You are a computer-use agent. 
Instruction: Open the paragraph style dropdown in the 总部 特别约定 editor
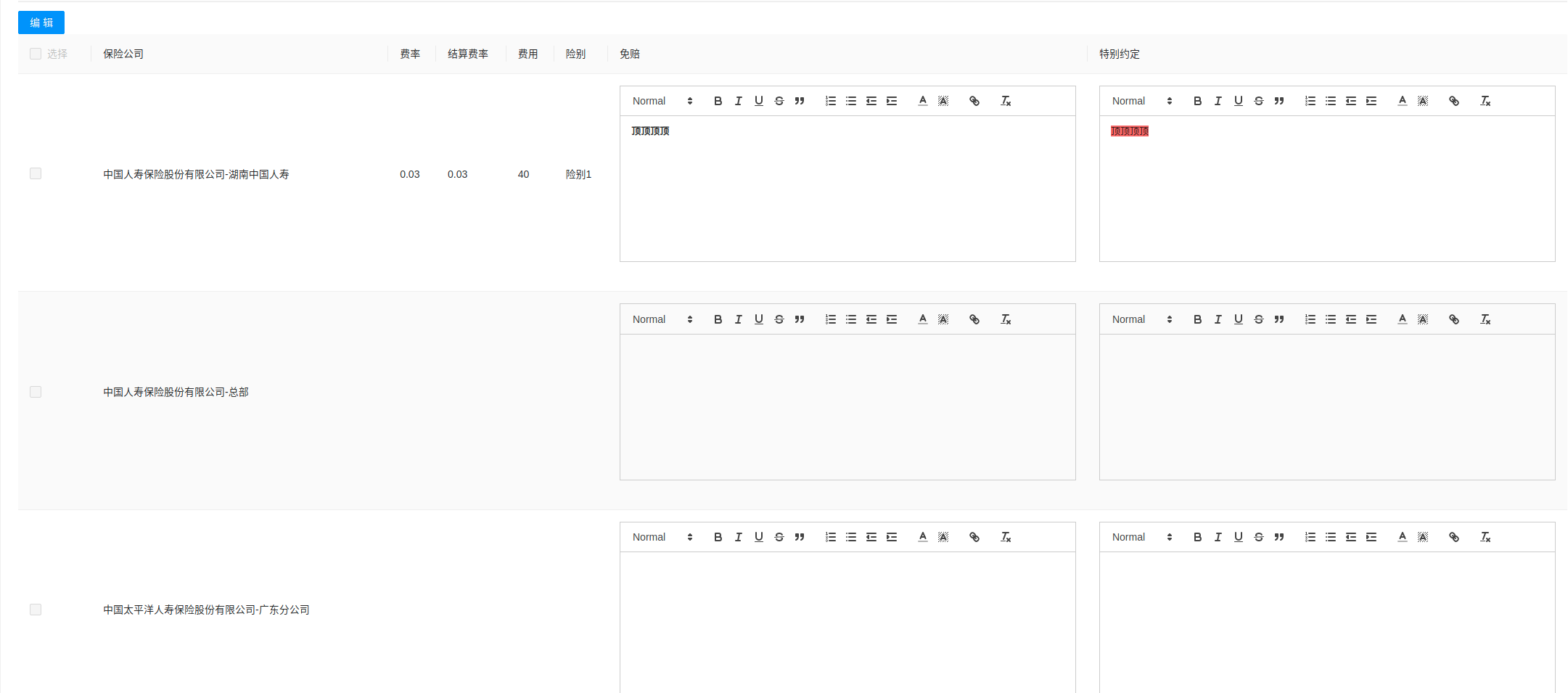[1139, 319]
